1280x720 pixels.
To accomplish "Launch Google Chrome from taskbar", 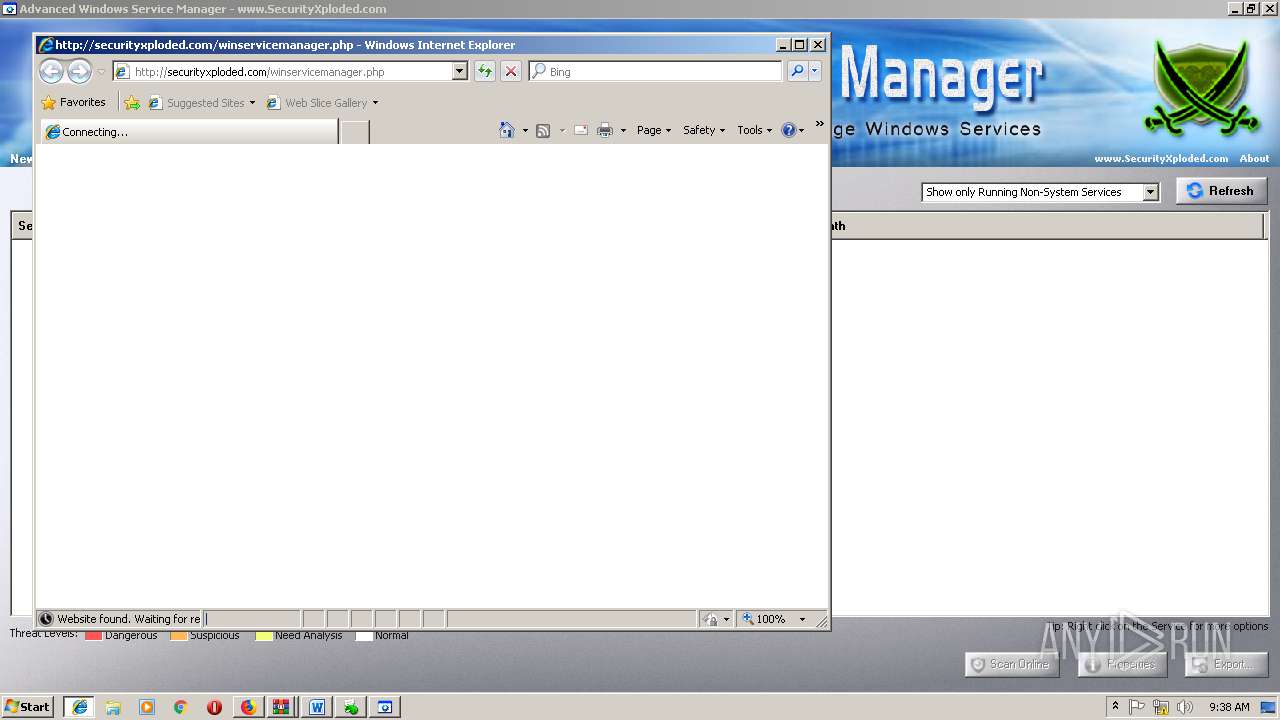I will coord(181,707).
